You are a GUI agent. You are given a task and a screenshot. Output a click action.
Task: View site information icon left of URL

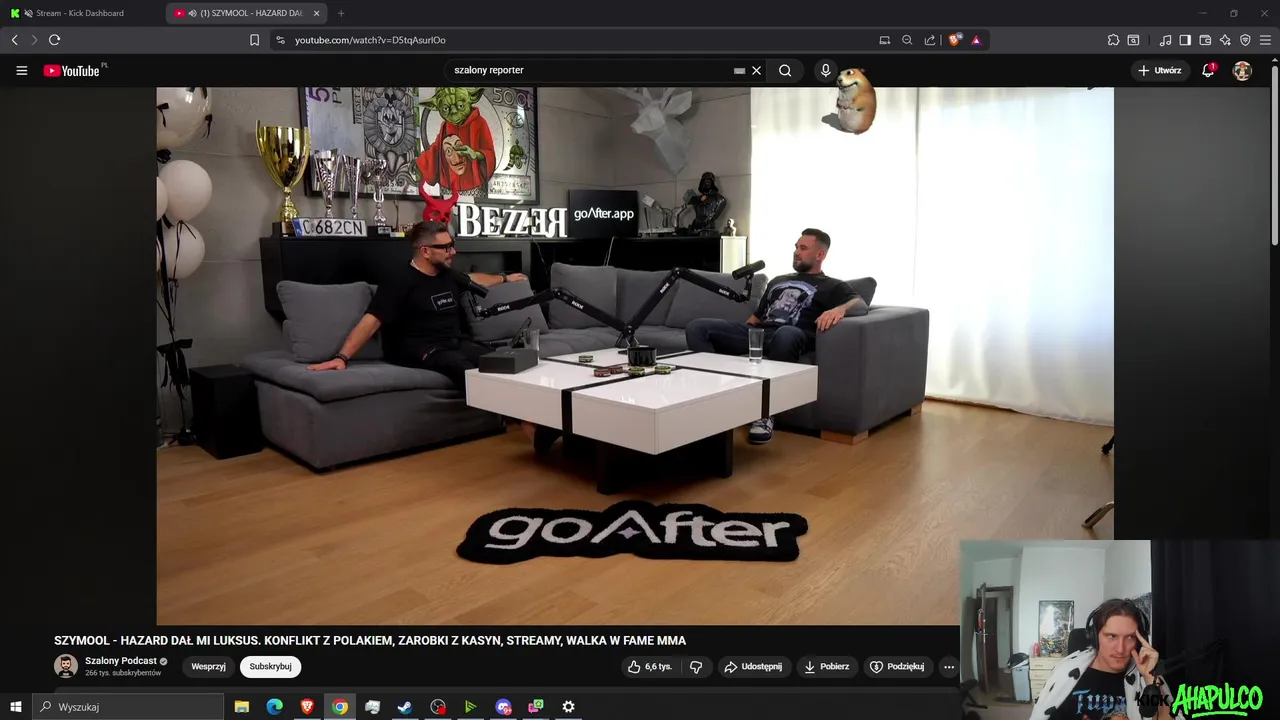(x=280, y=40)
